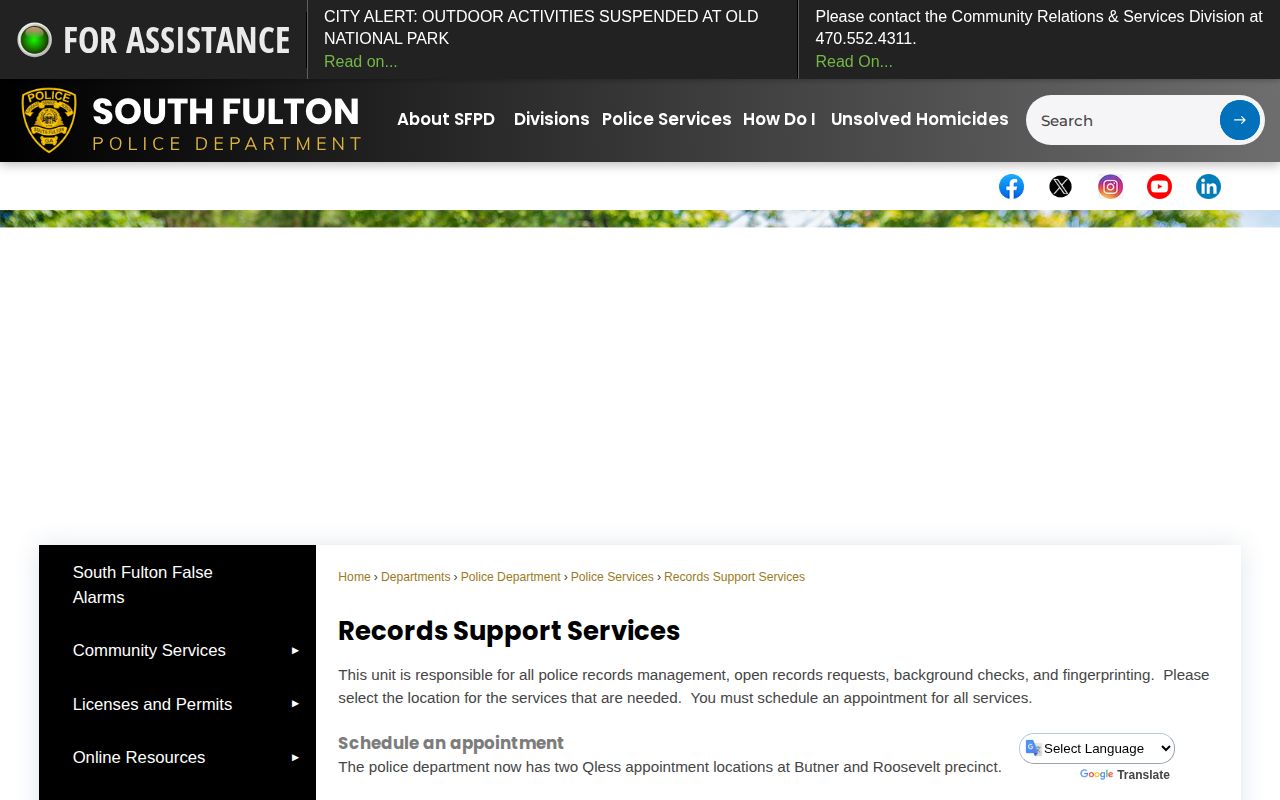Open Online Resources sidebar link
This screenshot has width=1280, height=800.
click(139, 757)
